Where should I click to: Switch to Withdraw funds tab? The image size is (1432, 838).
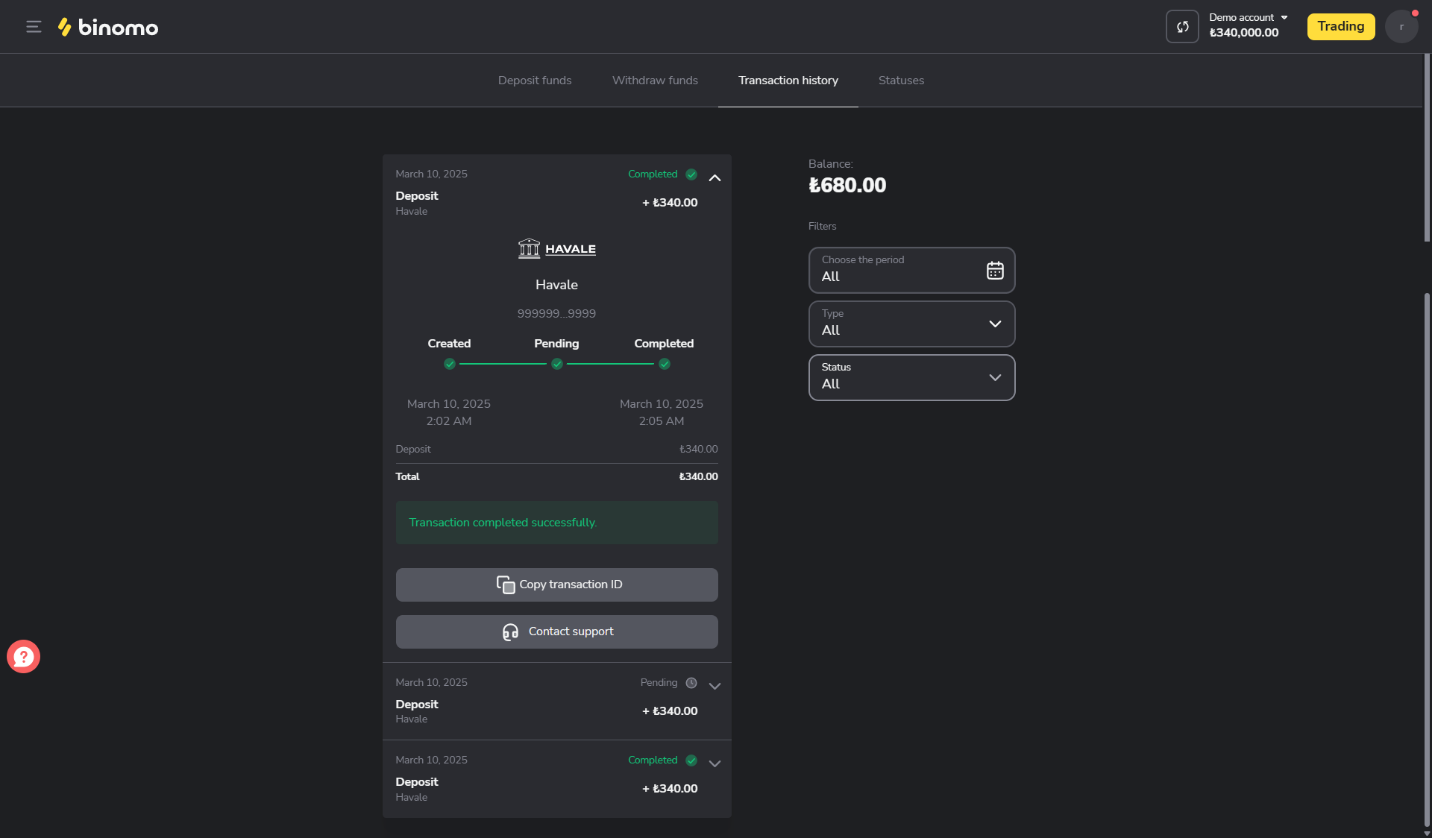point(655,80)
